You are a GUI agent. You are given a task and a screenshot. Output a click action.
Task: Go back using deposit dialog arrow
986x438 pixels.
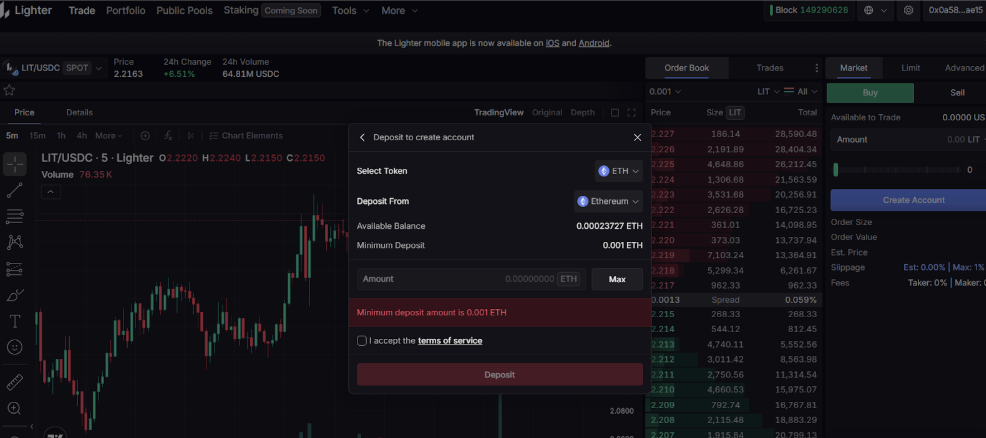(362, 137)
